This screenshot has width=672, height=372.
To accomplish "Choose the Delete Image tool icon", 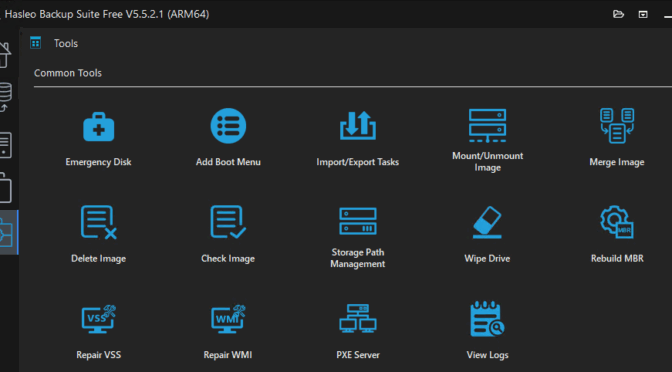I will [99, 222].
